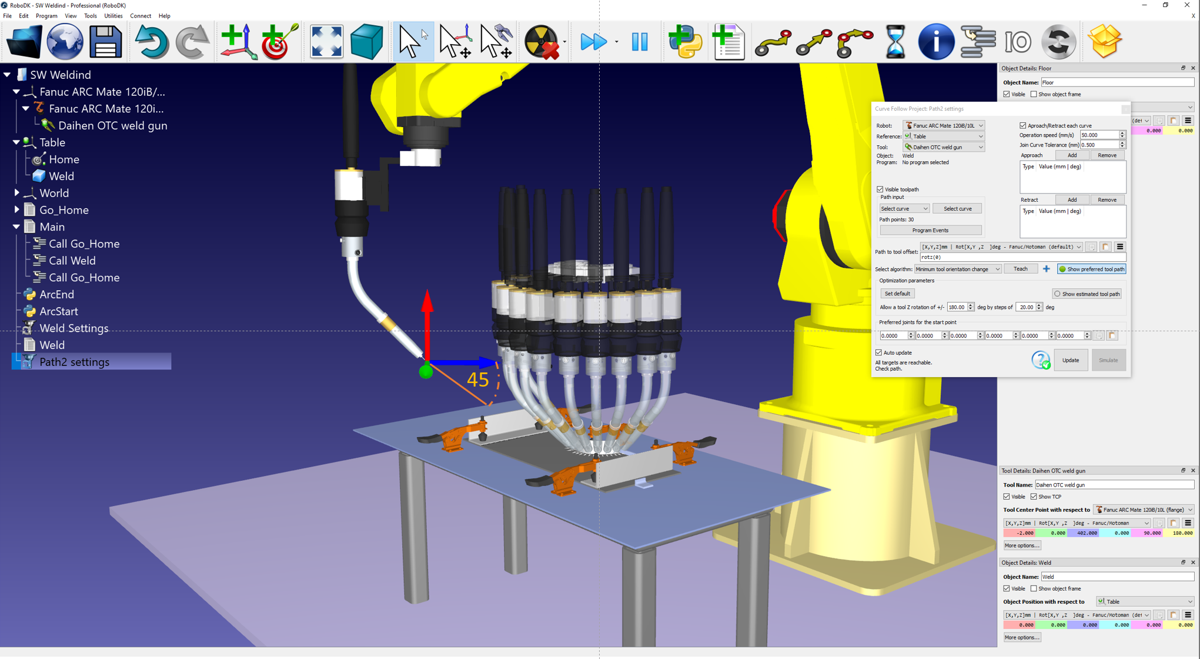Collapse the SW Weldind station tree
This screenshot has height=659, width=1200.
[7, 75]
